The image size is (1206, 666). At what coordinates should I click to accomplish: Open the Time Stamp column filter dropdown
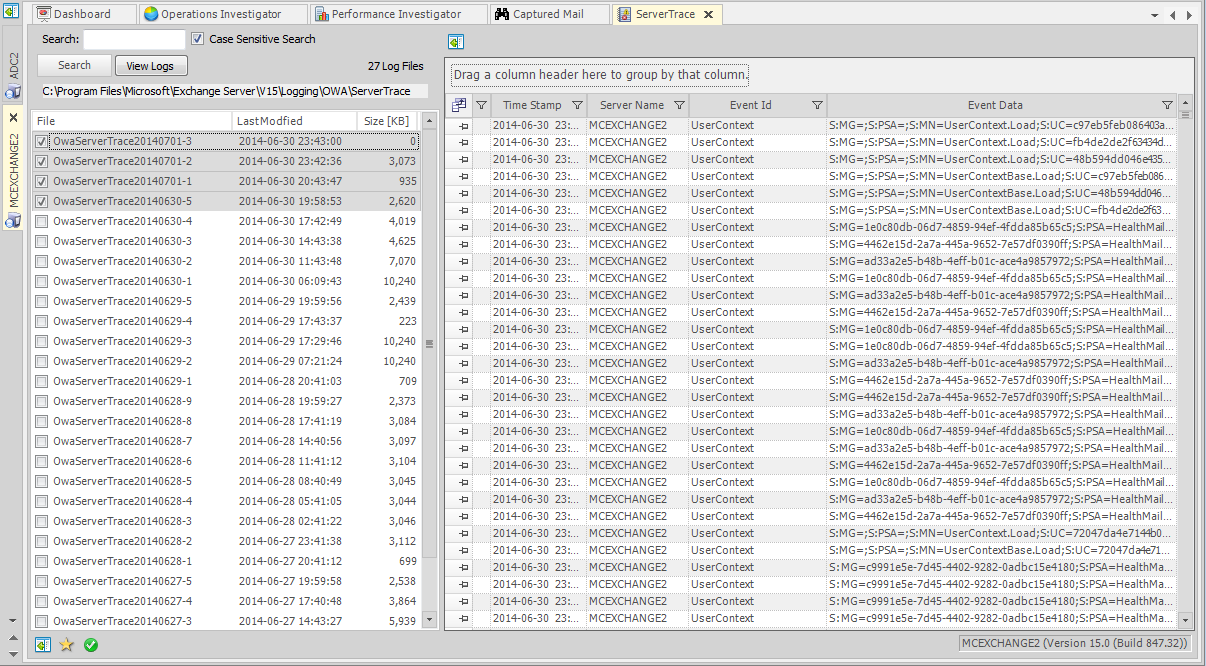pos(577,105)
